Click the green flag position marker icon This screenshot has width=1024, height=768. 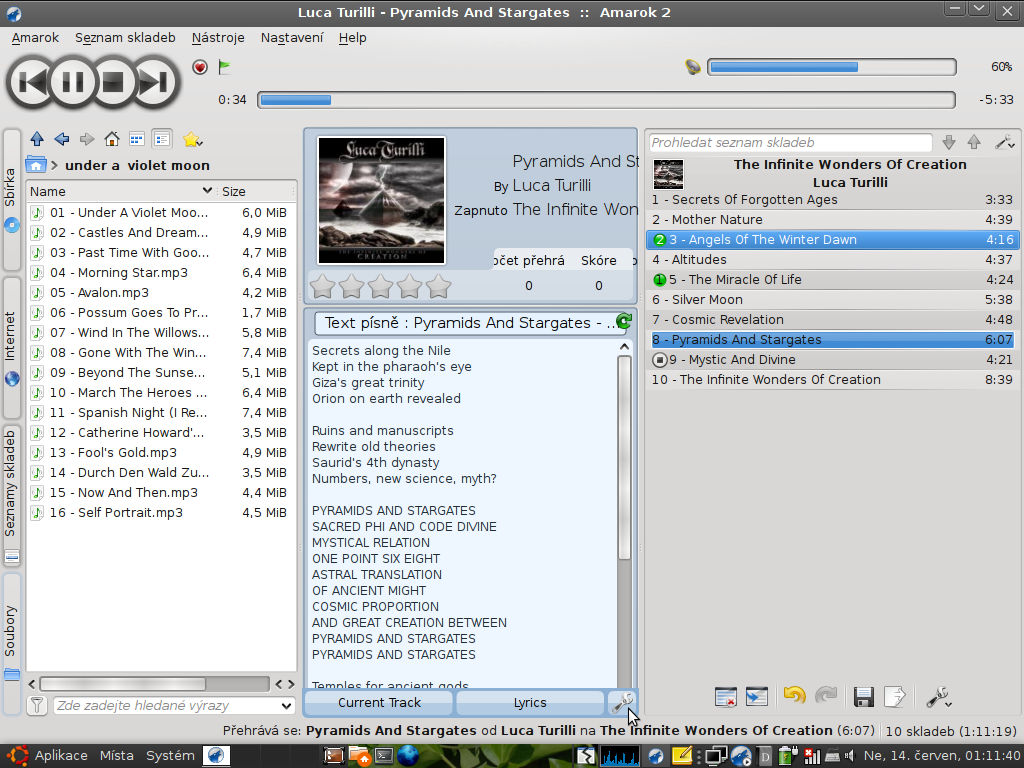pos(225,67)
